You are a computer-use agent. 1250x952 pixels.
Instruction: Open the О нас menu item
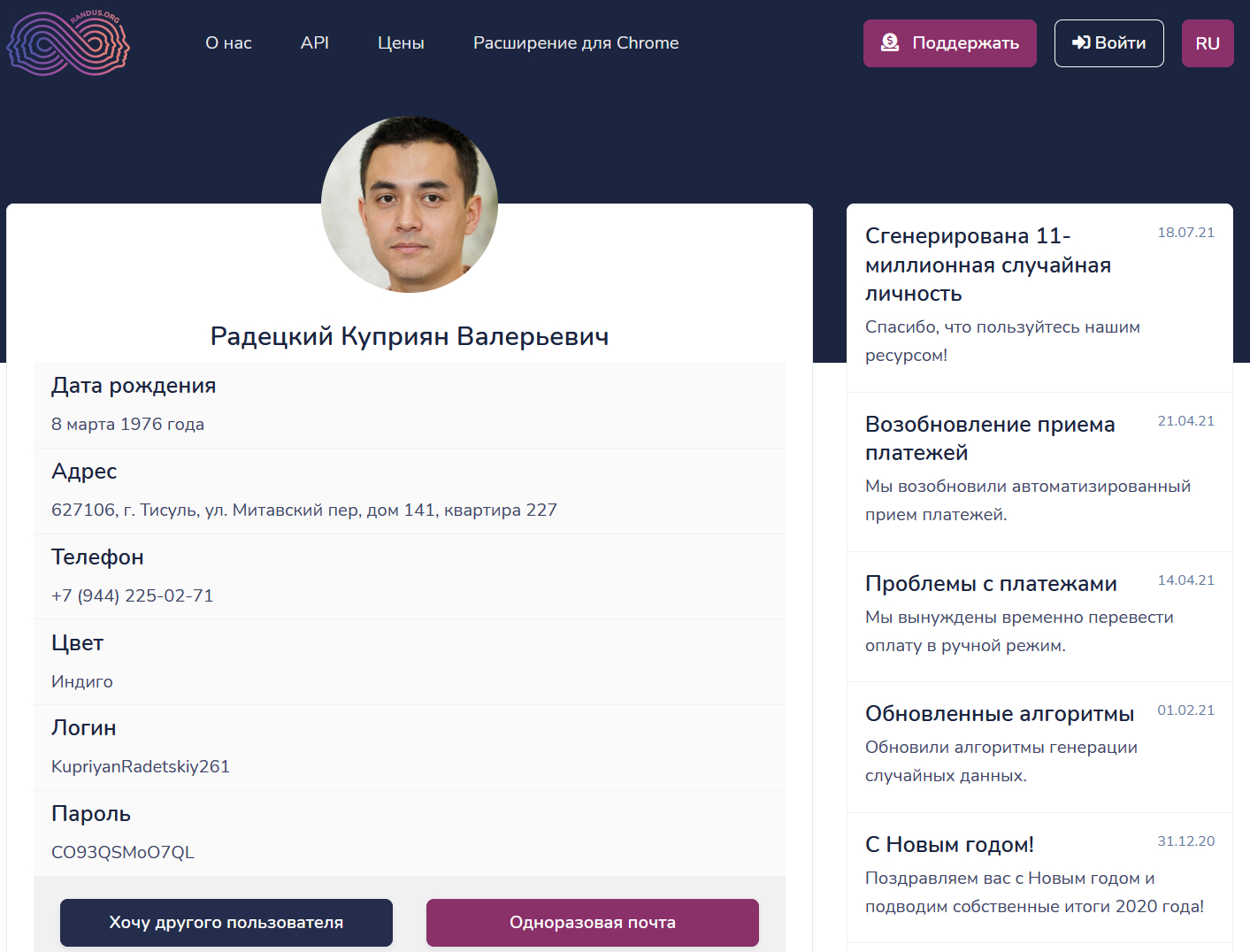[x=228, y=42]
